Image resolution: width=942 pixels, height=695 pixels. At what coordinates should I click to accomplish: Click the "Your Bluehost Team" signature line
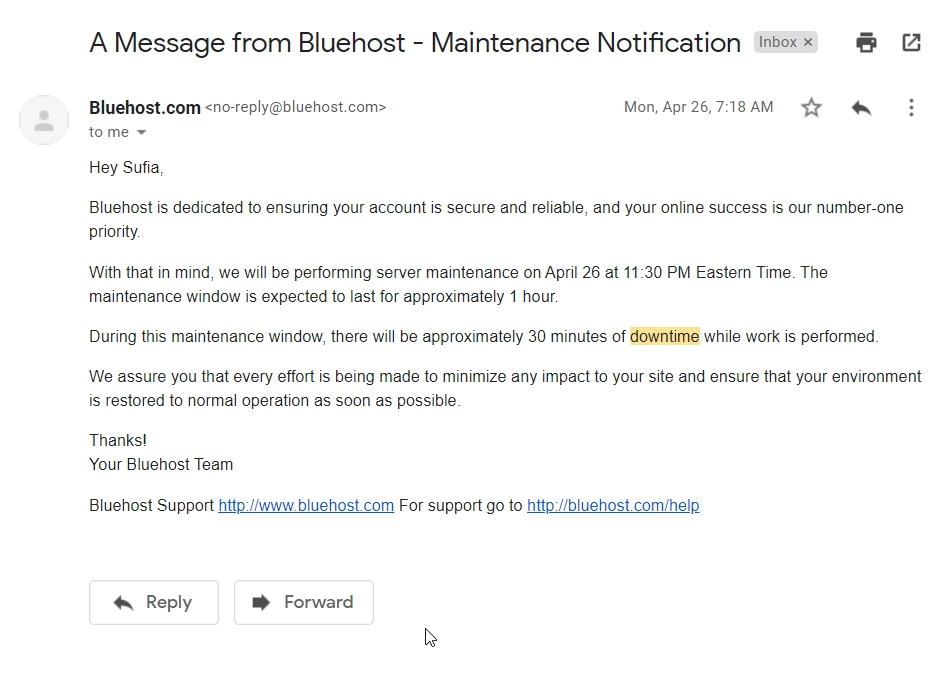[161, 465]
